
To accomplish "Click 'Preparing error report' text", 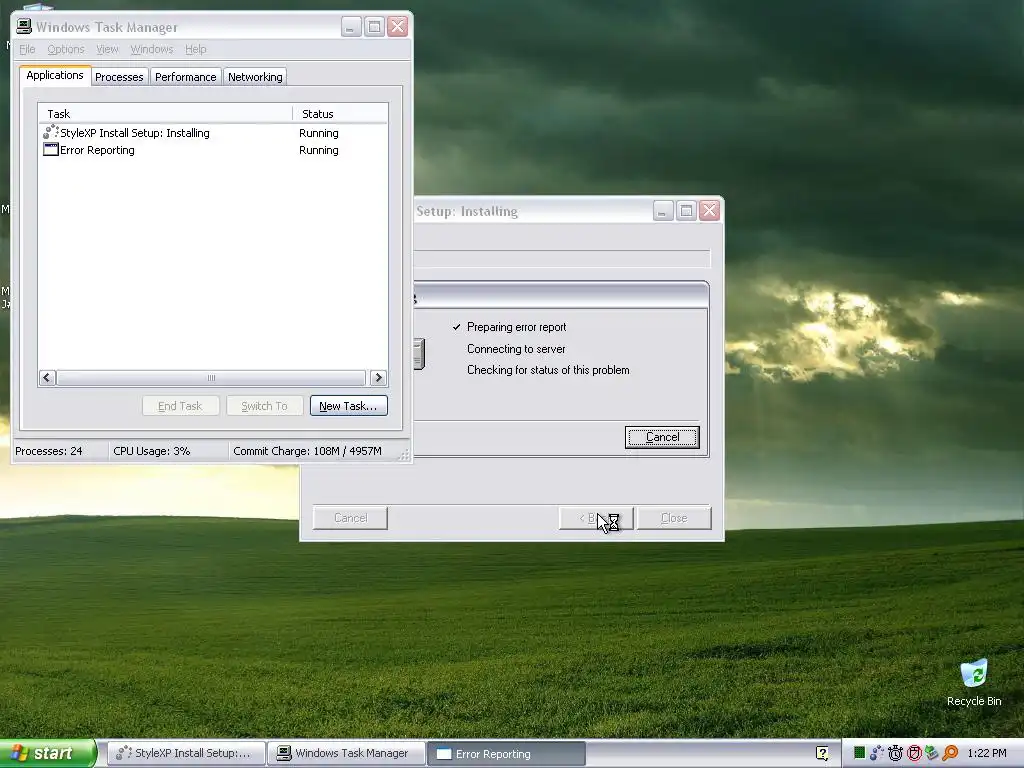I will point(516,327).
